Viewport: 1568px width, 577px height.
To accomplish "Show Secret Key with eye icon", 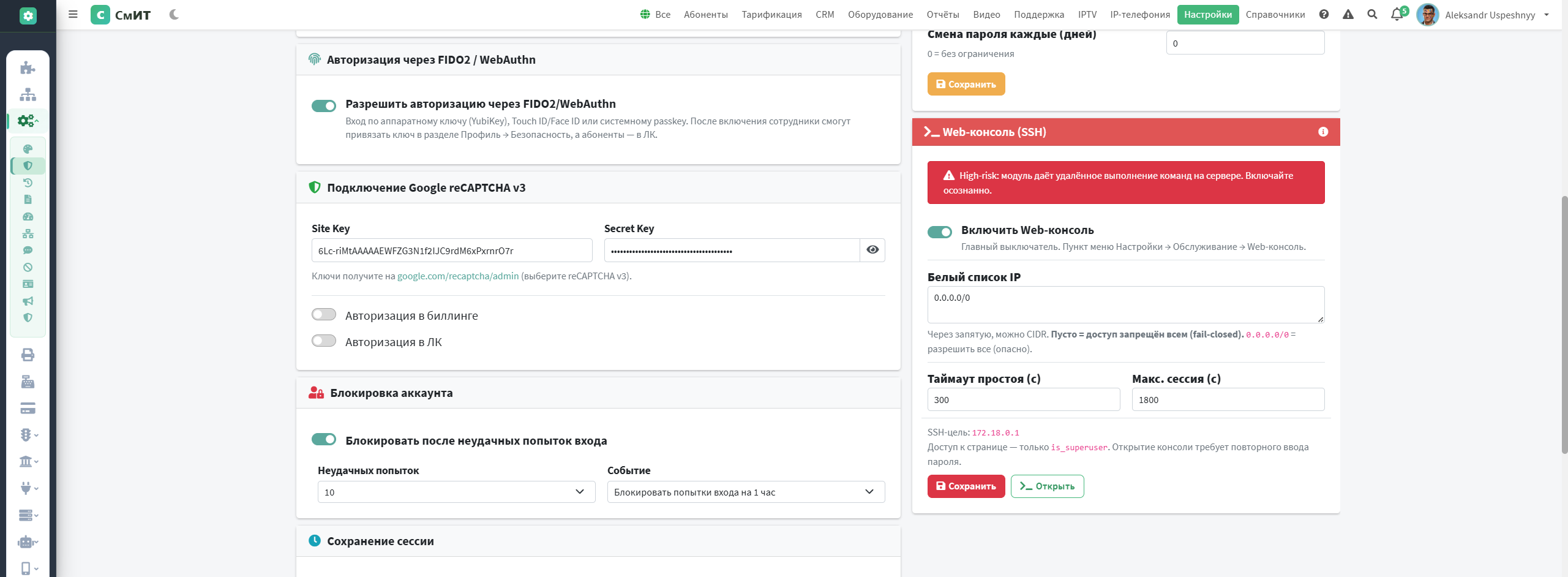I will [872, 250].
